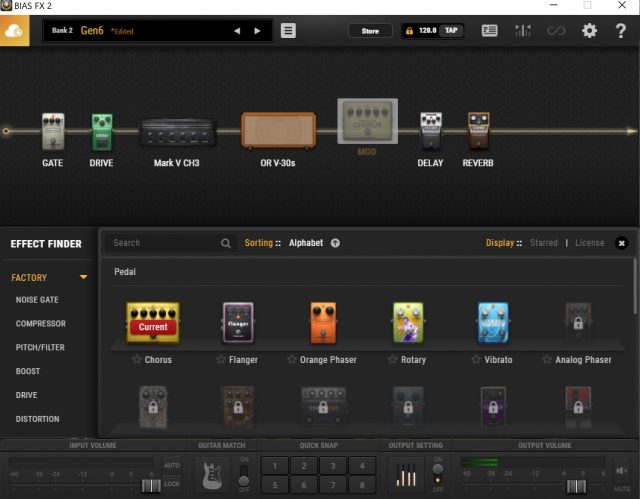Select Quick Snap slot 4
Image resolution: width=640 pixels, height=499 pixels.
coord(362,466)
